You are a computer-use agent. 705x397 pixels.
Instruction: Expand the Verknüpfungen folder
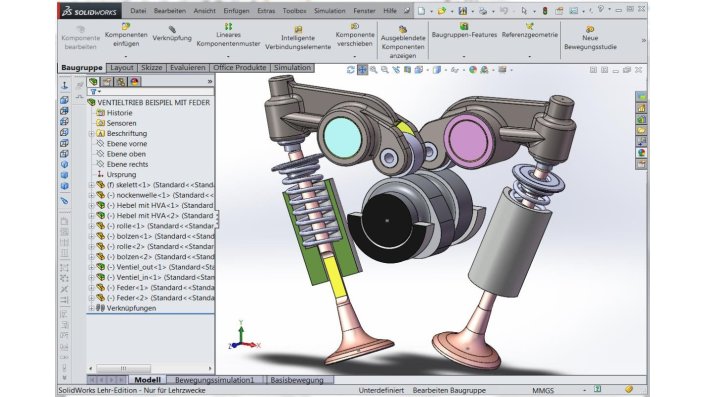click(x=92, y=308)
